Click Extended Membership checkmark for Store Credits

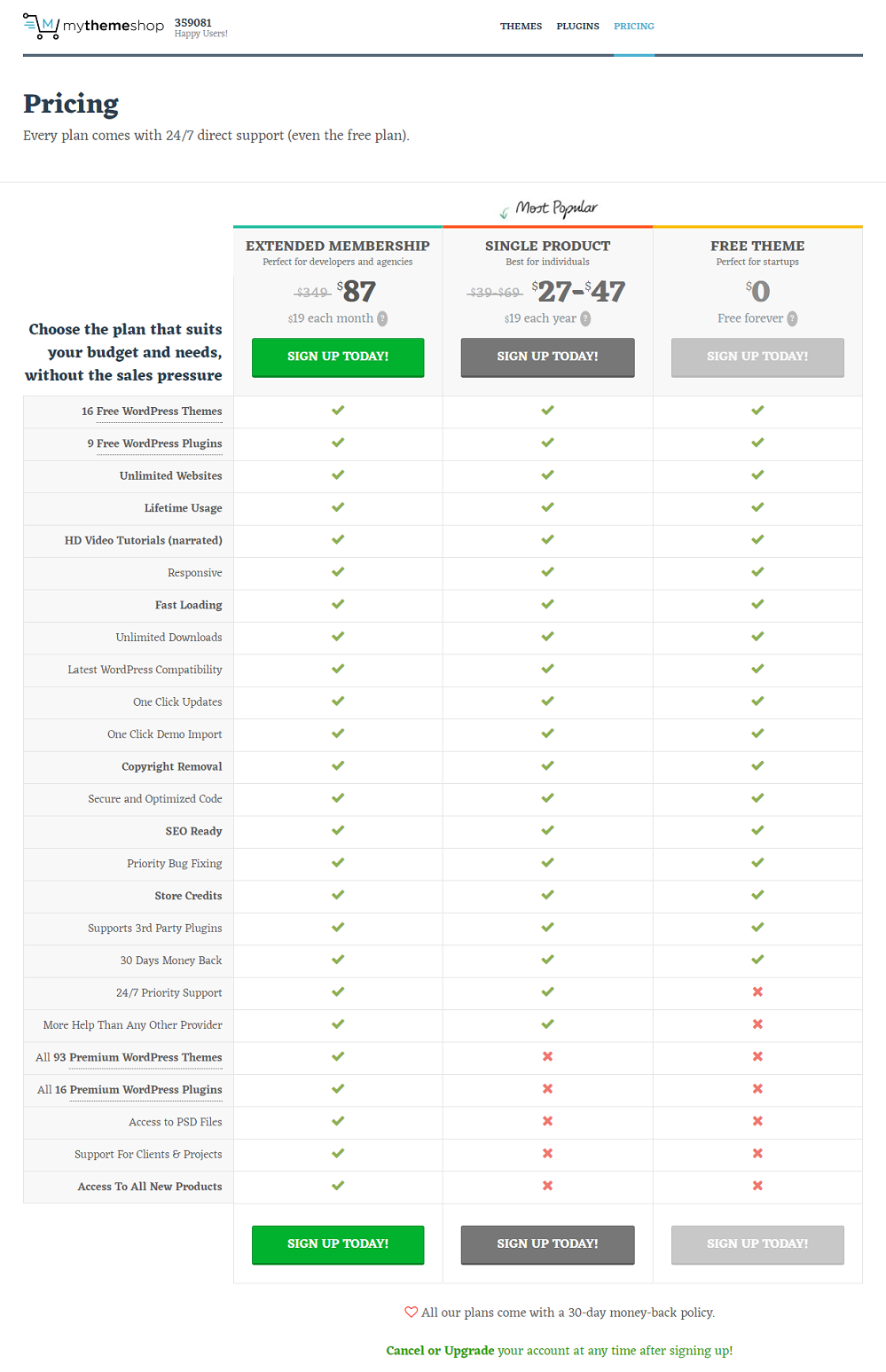338,895
